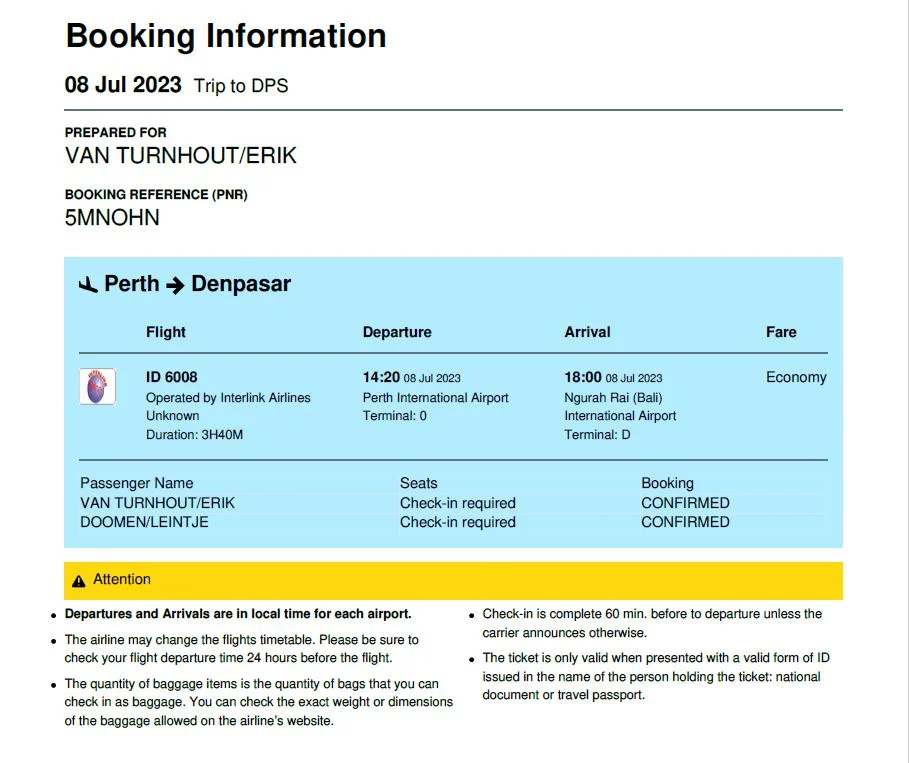Click the 08 Jul 2023 trip date heading
This screenshot has height=763, width=909.
pos(123,85)
